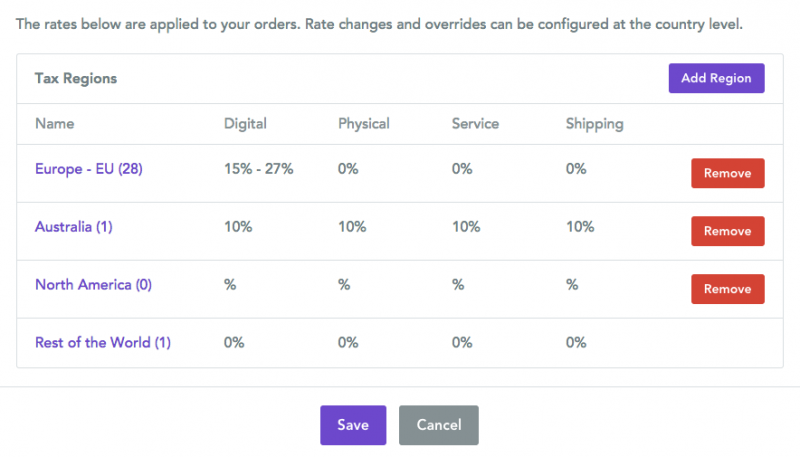Select Rest of the World's Physical rate cell
Screen dimensions: 800x457
coord(348,343)
